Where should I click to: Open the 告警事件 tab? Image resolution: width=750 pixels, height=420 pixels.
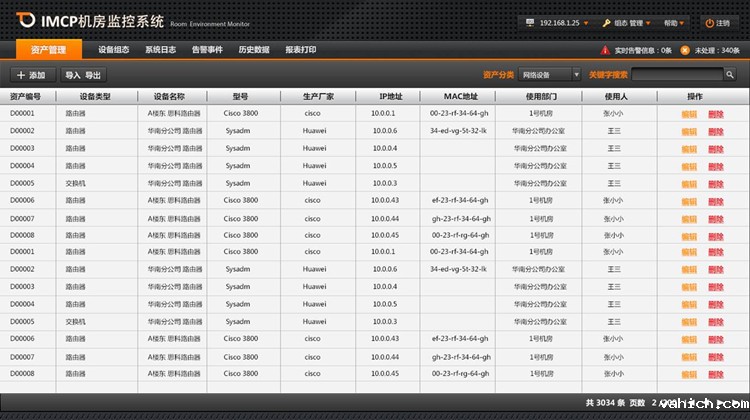pos(207,49)
